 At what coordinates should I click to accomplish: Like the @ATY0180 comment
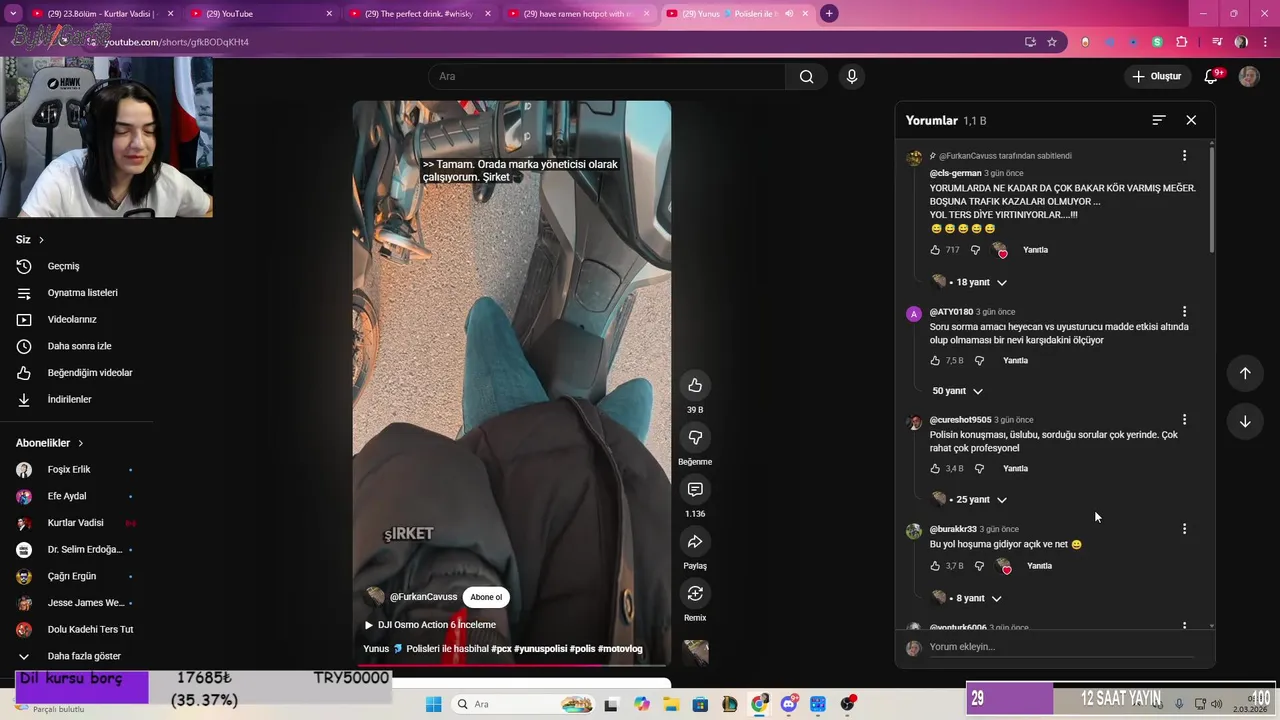[936, 360]
